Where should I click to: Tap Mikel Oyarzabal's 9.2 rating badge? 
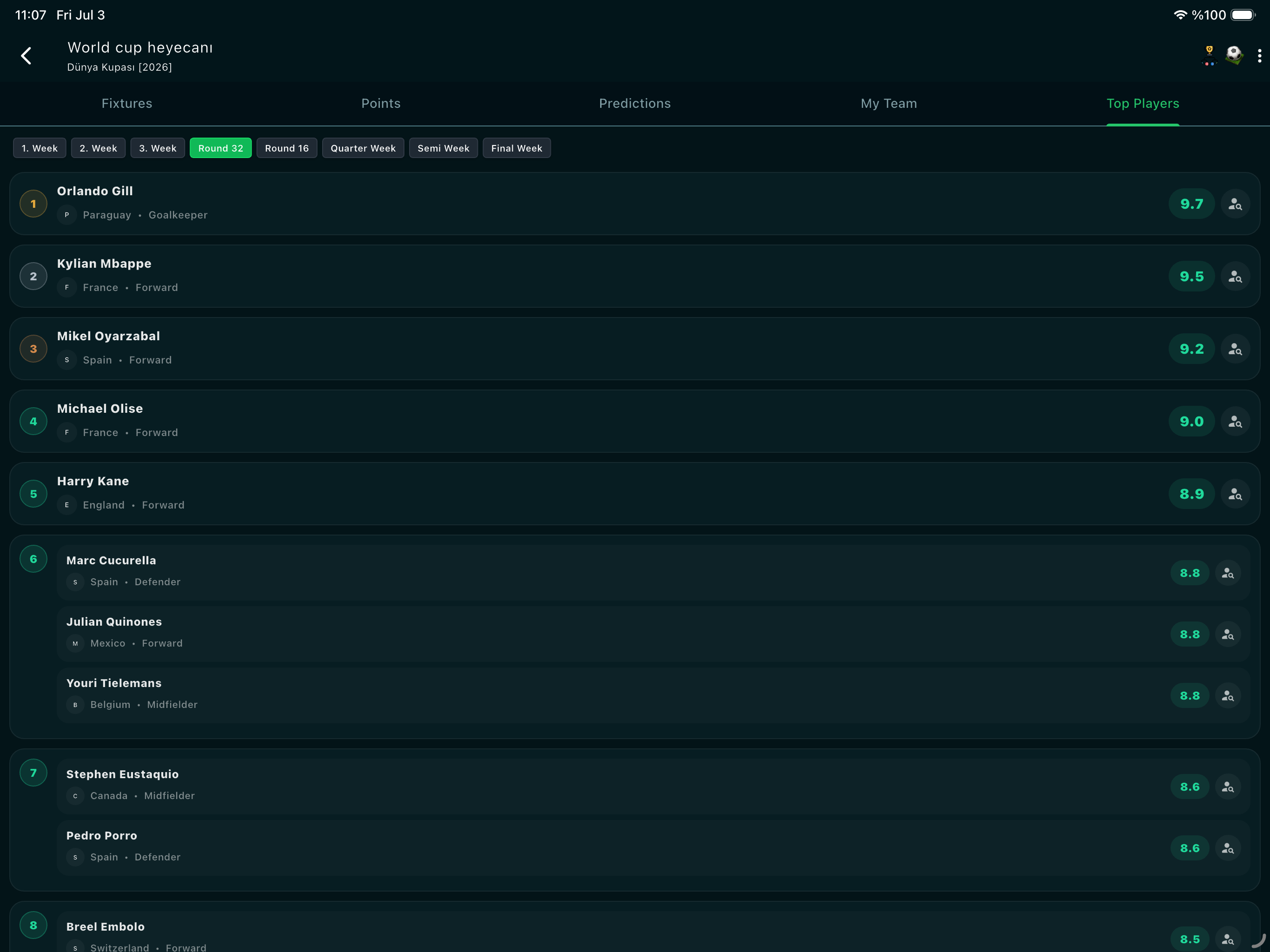tap(1191, 349)
